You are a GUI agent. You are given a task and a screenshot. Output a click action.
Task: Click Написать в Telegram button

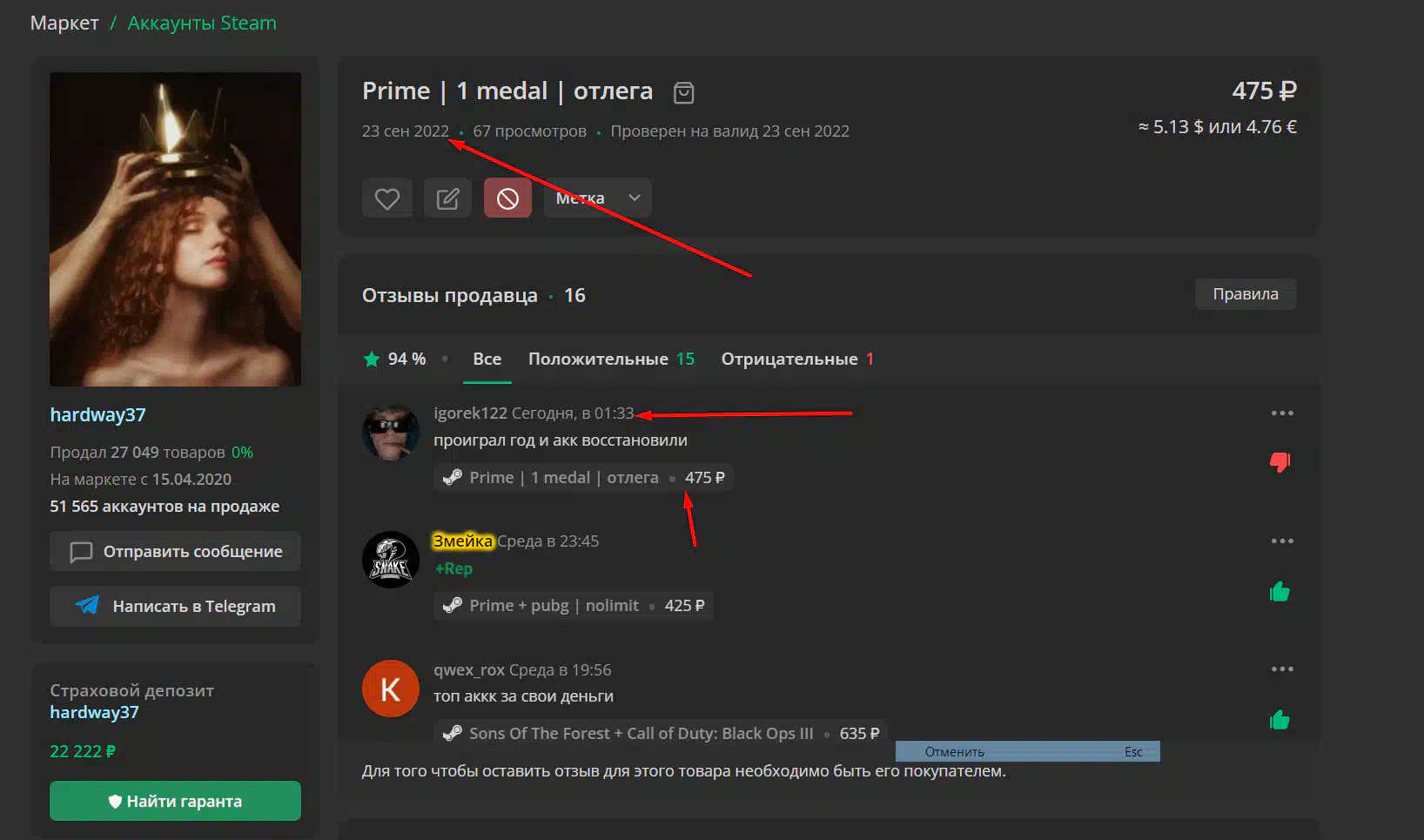pos(175,606)
